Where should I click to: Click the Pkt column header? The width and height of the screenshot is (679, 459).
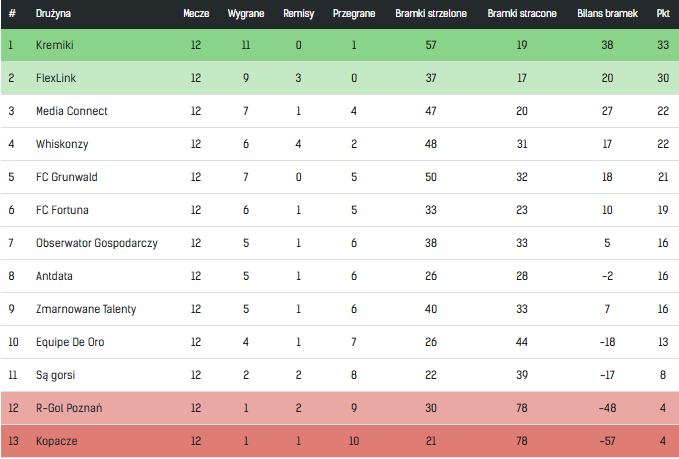[663, 13]
